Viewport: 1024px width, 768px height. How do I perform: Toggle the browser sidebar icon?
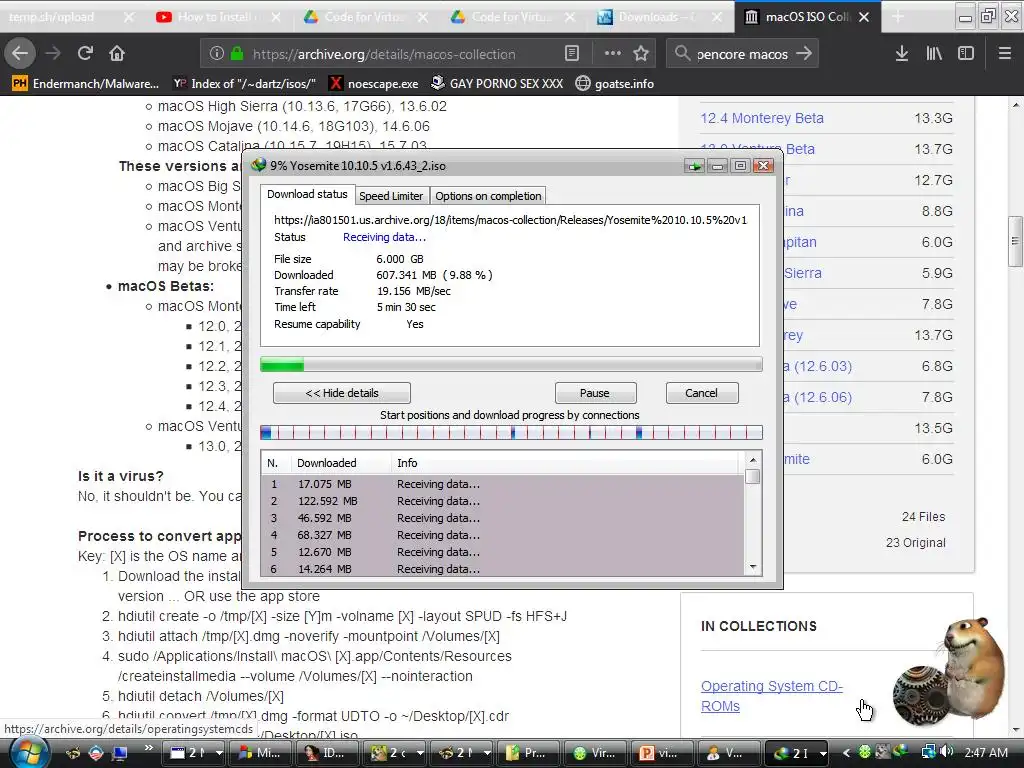(x=966, y=54)
